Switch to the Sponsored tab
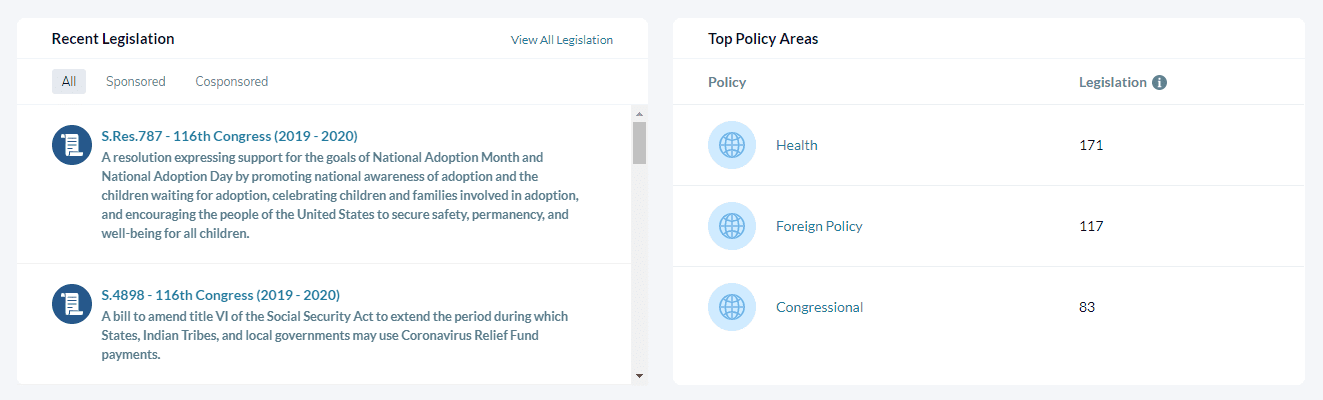 click(136, 81)
